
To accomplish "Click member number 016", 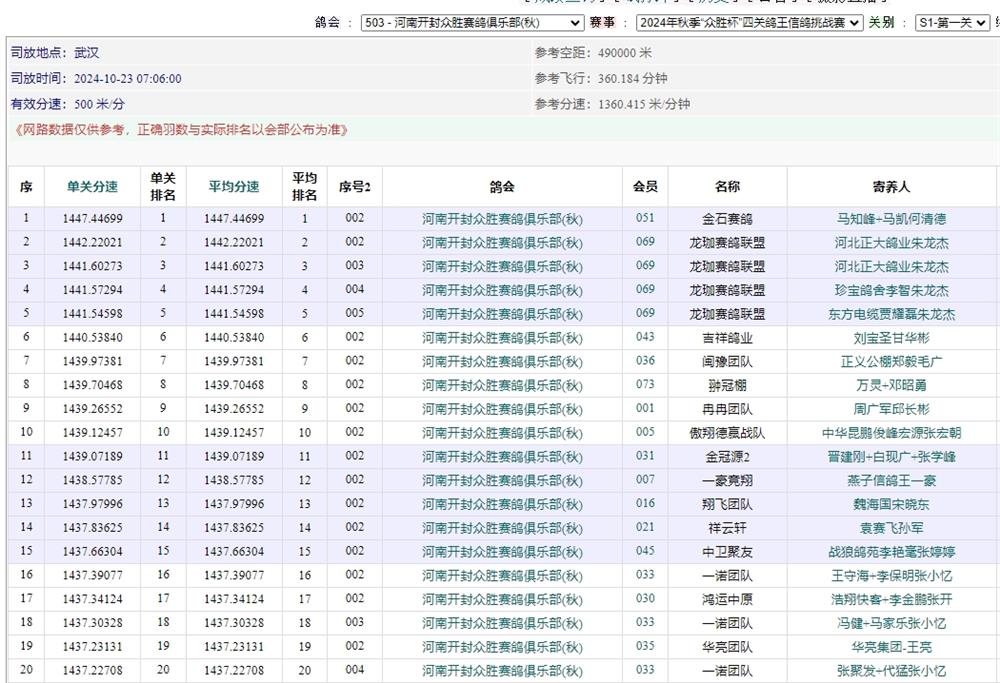I will (x=645, y=503).
